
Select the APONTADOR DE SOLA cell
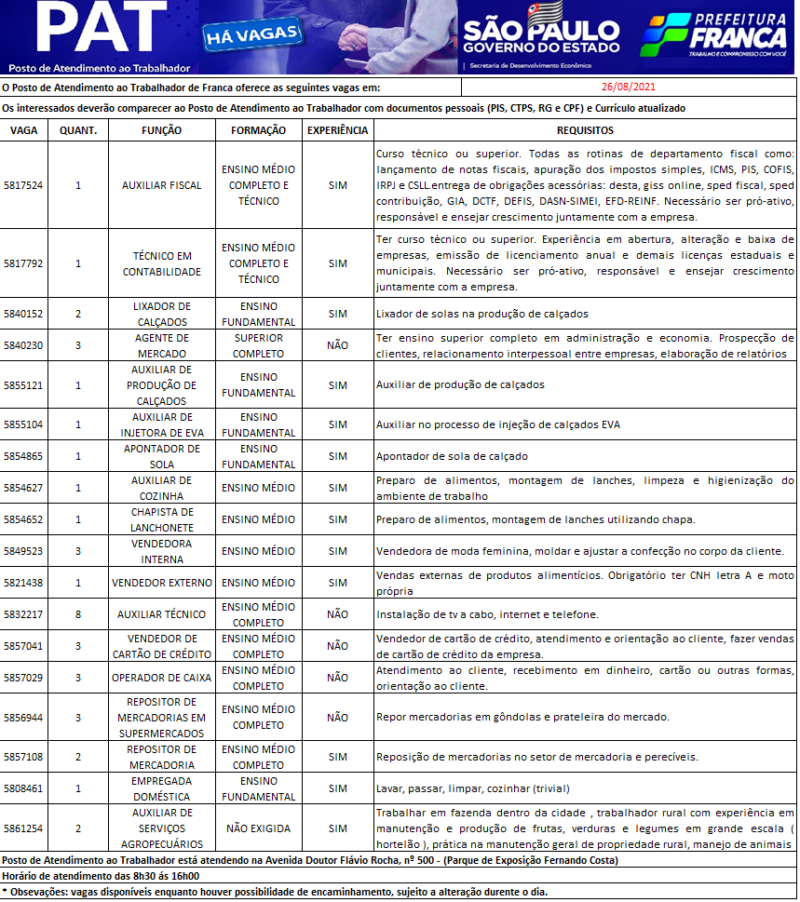(x=162, y=456)
